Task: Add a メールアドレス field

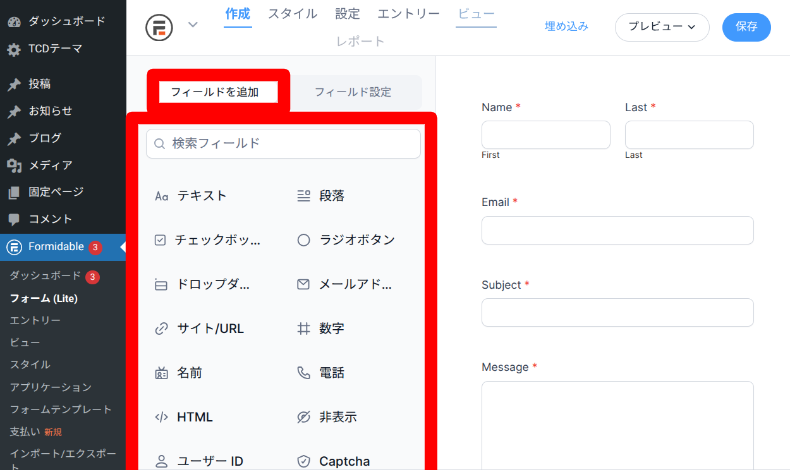Action: [x=344, y=285]
